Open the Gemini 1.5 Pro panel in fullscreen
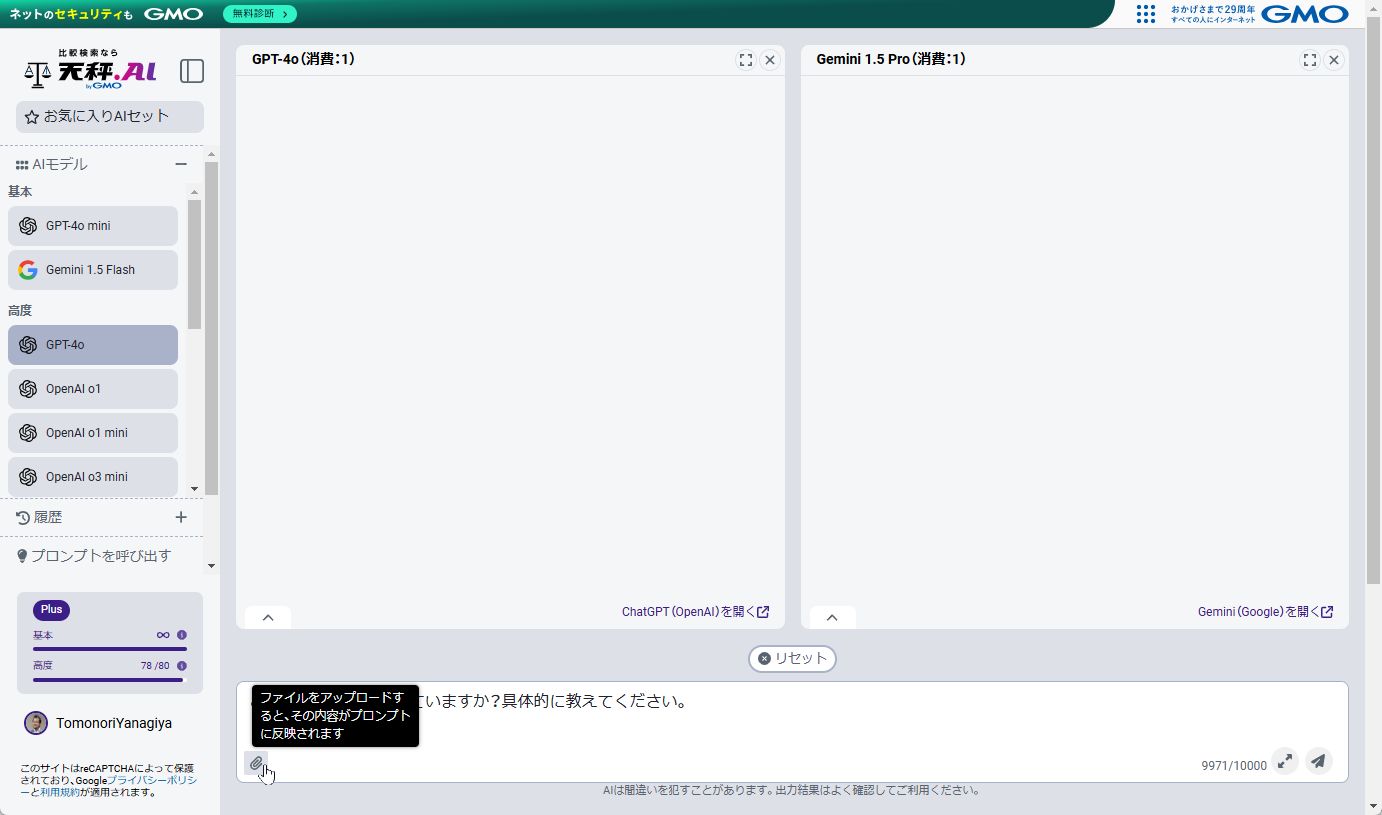1382x815 pixels. point(1310,60)
